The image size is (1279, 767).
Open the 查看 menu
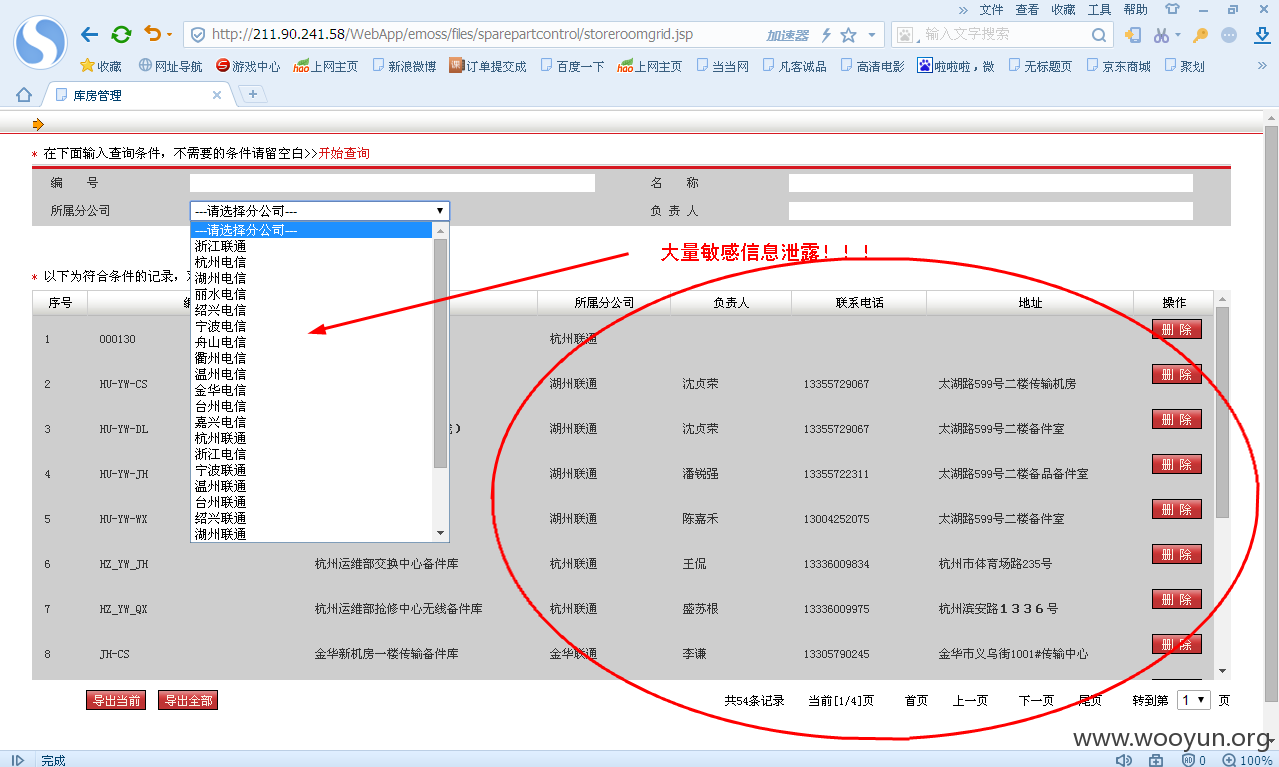pyautogui.click(x=1027, y=9)
